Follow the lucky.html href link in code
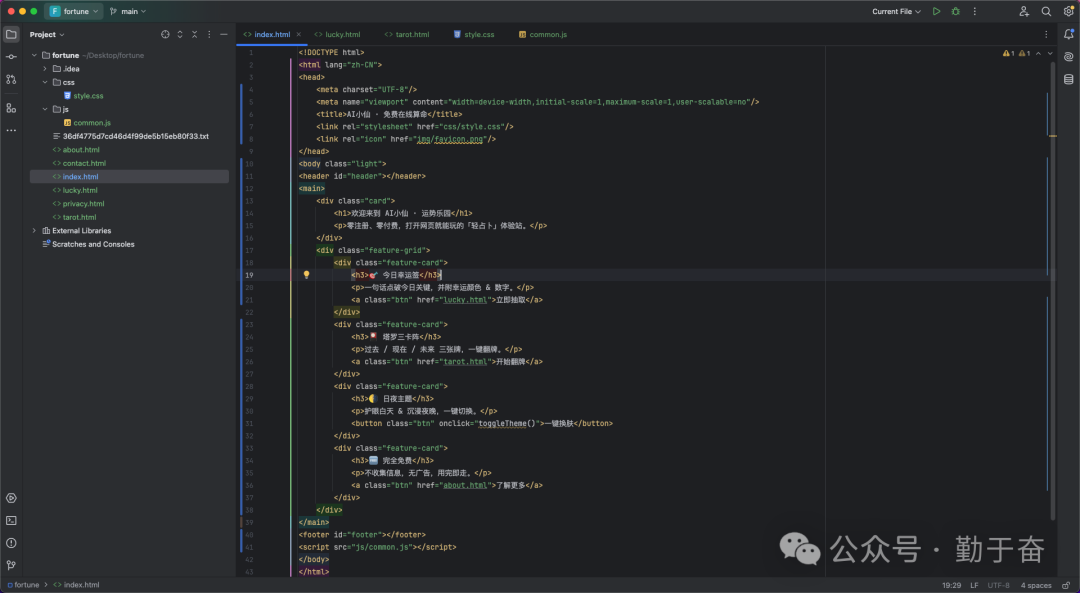The height and width of the screenshot is (593, 1080). pyautogui.click(x=465, y=300)
